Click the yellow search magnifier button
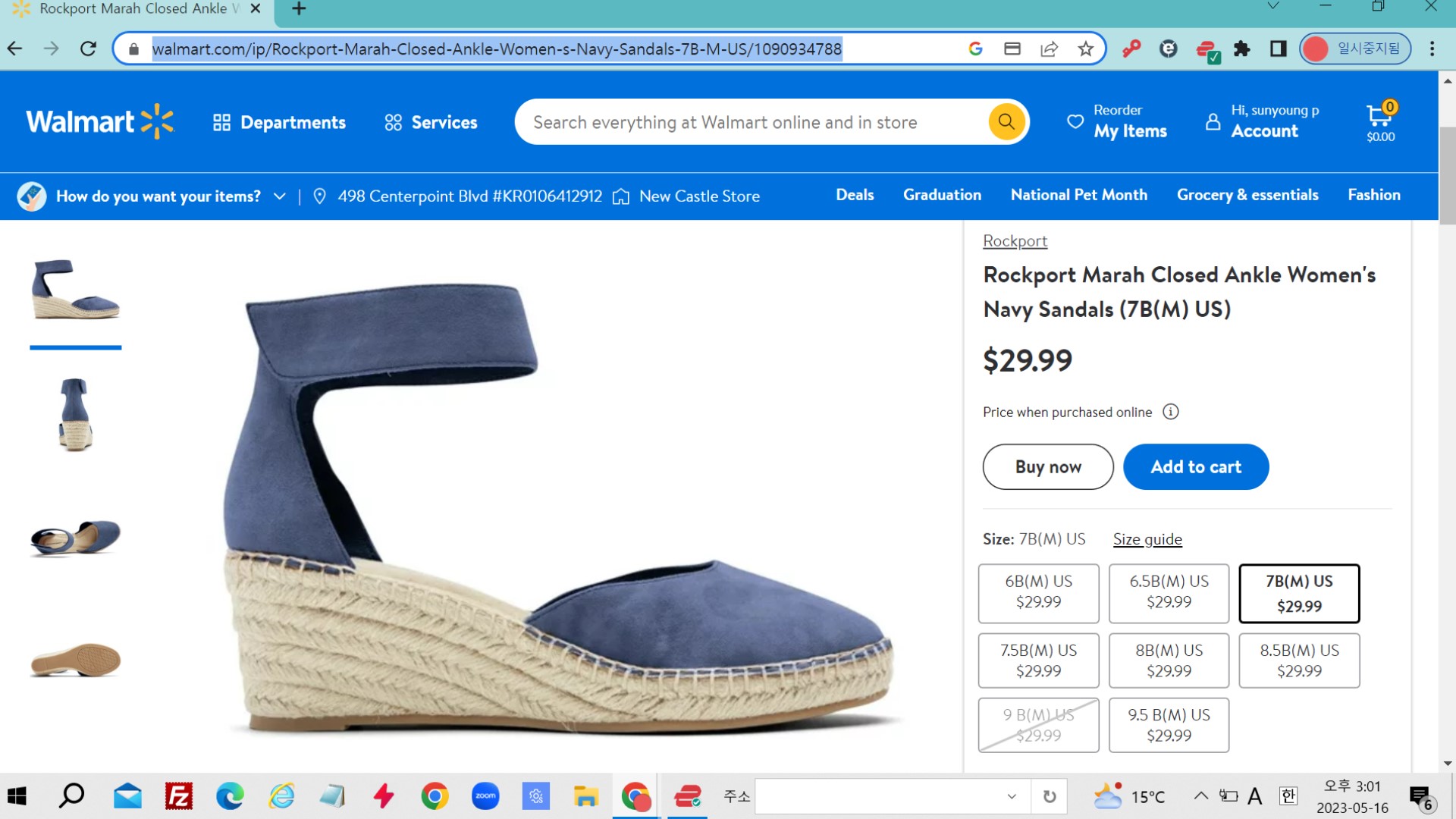 coord(1006,121)
